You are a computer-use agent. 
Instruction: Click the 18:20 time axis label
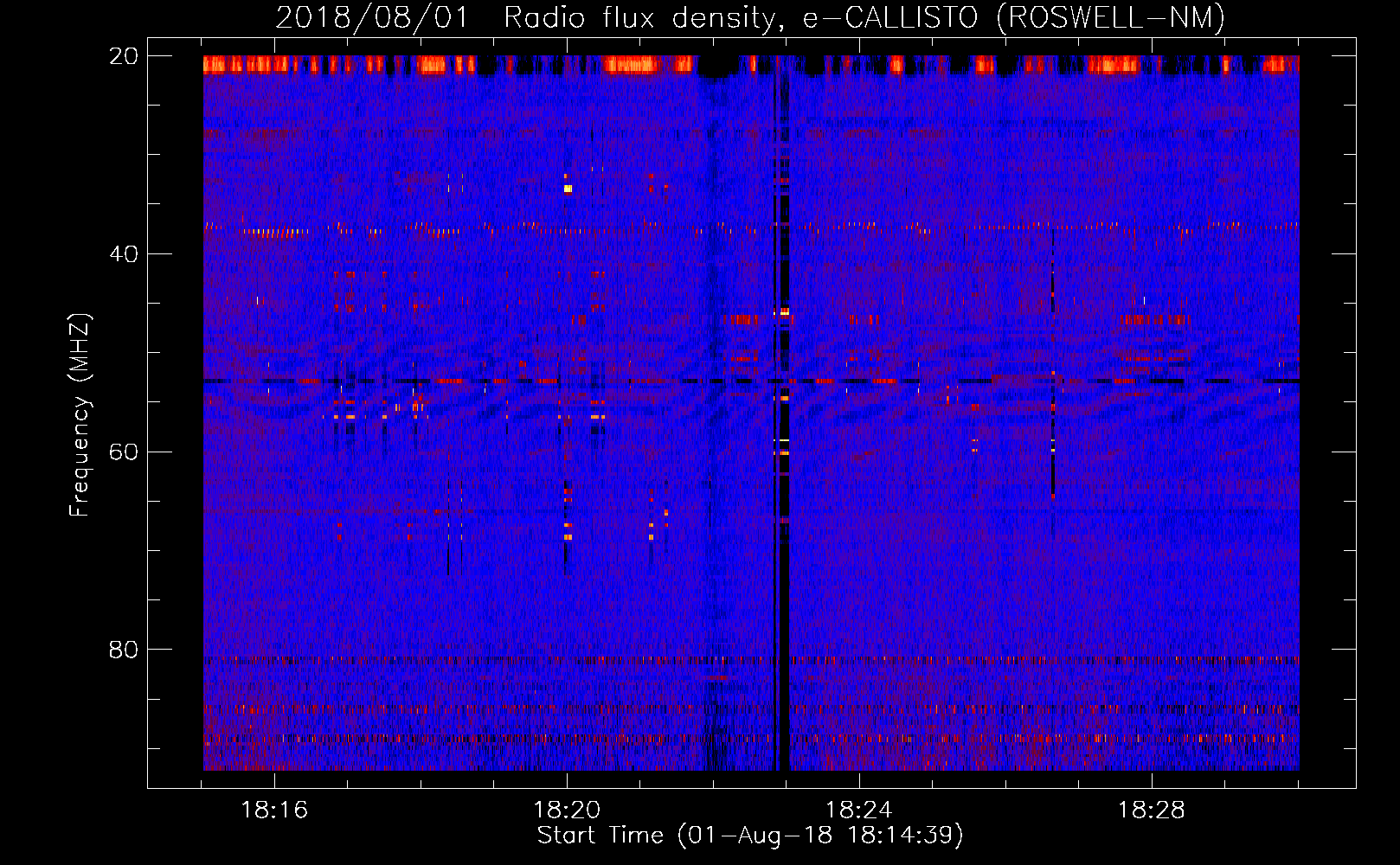[x=567, y=811]
